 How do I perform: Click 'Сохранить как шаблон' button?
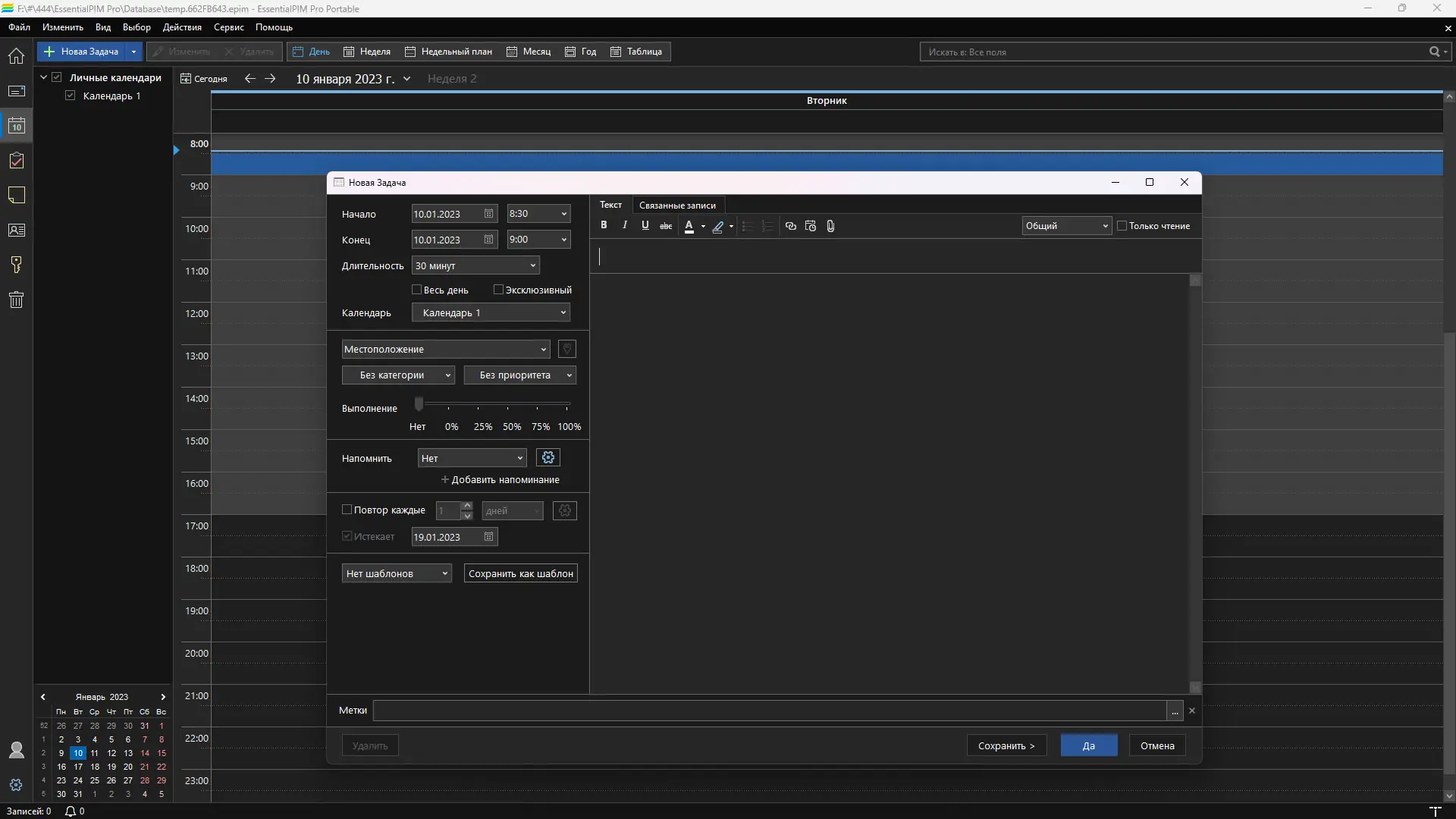point(520,574)
